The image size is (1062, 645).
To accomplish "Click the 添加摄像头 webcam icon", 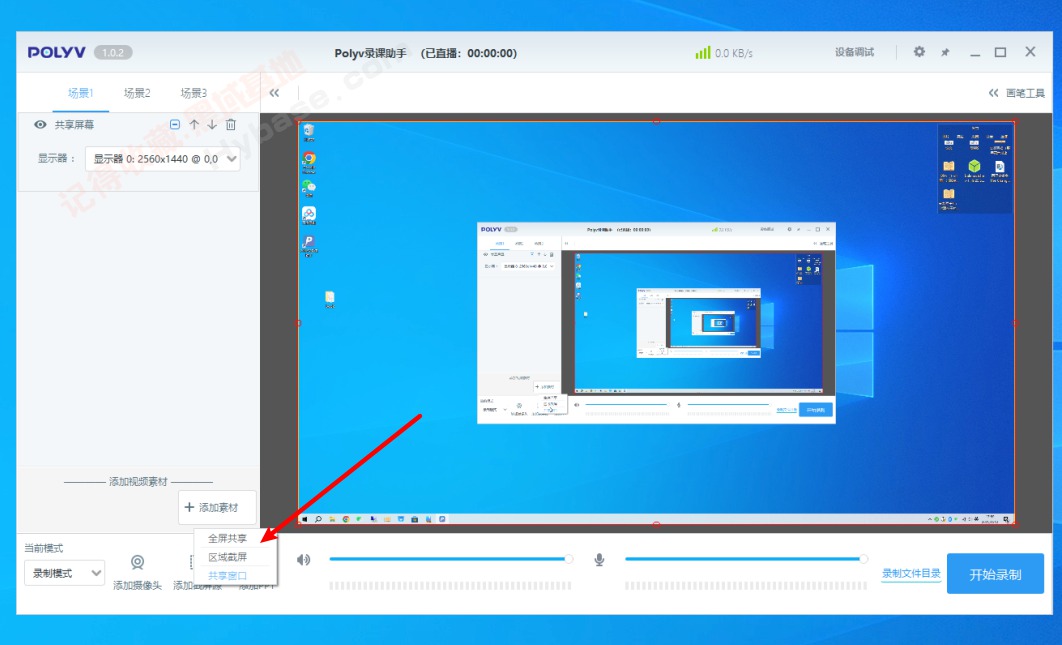I will coord(137,562).
